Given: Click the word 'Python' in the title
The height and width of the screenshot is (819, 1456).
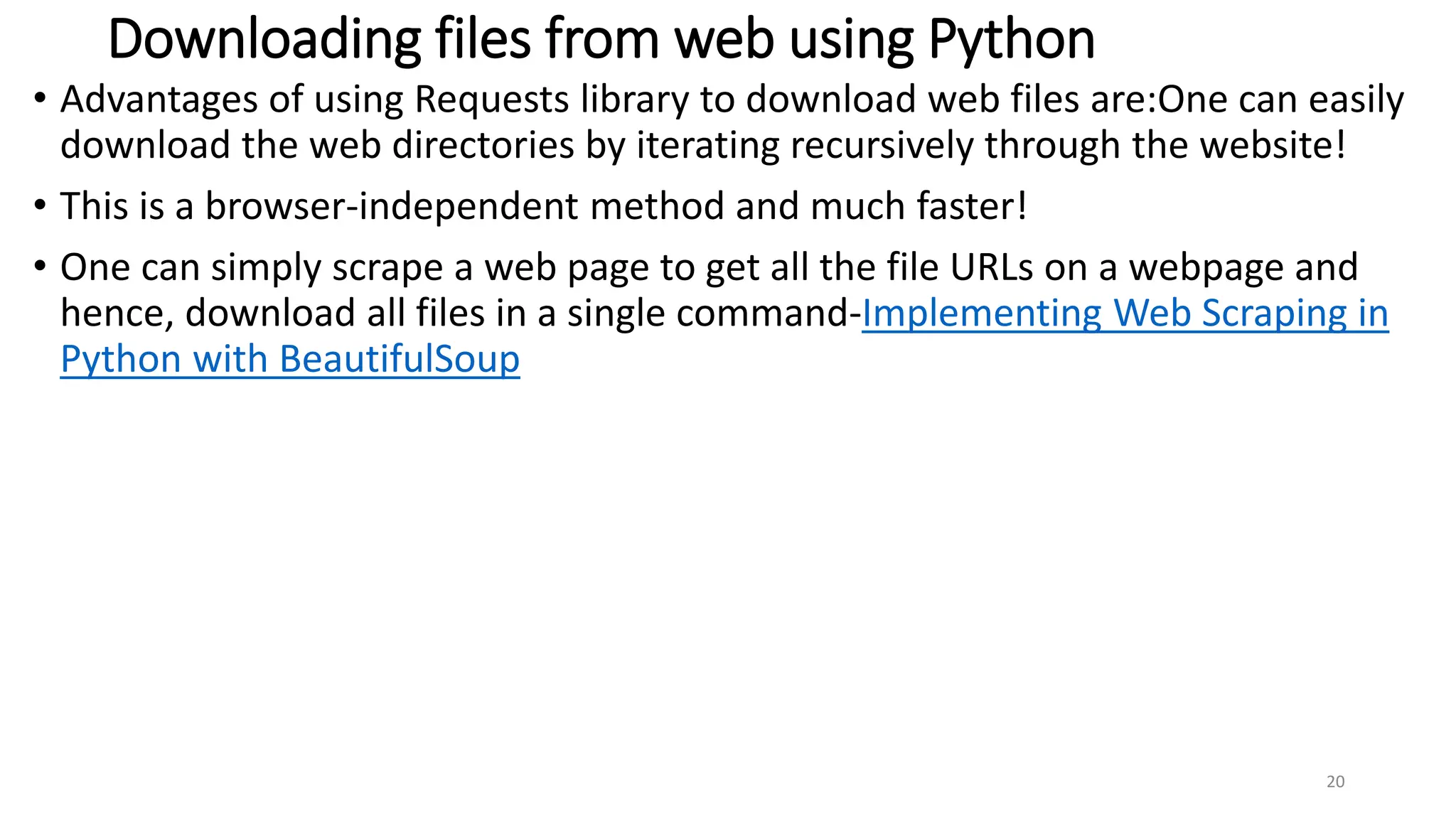Looking at the screenshot, I should [1012, 40].
